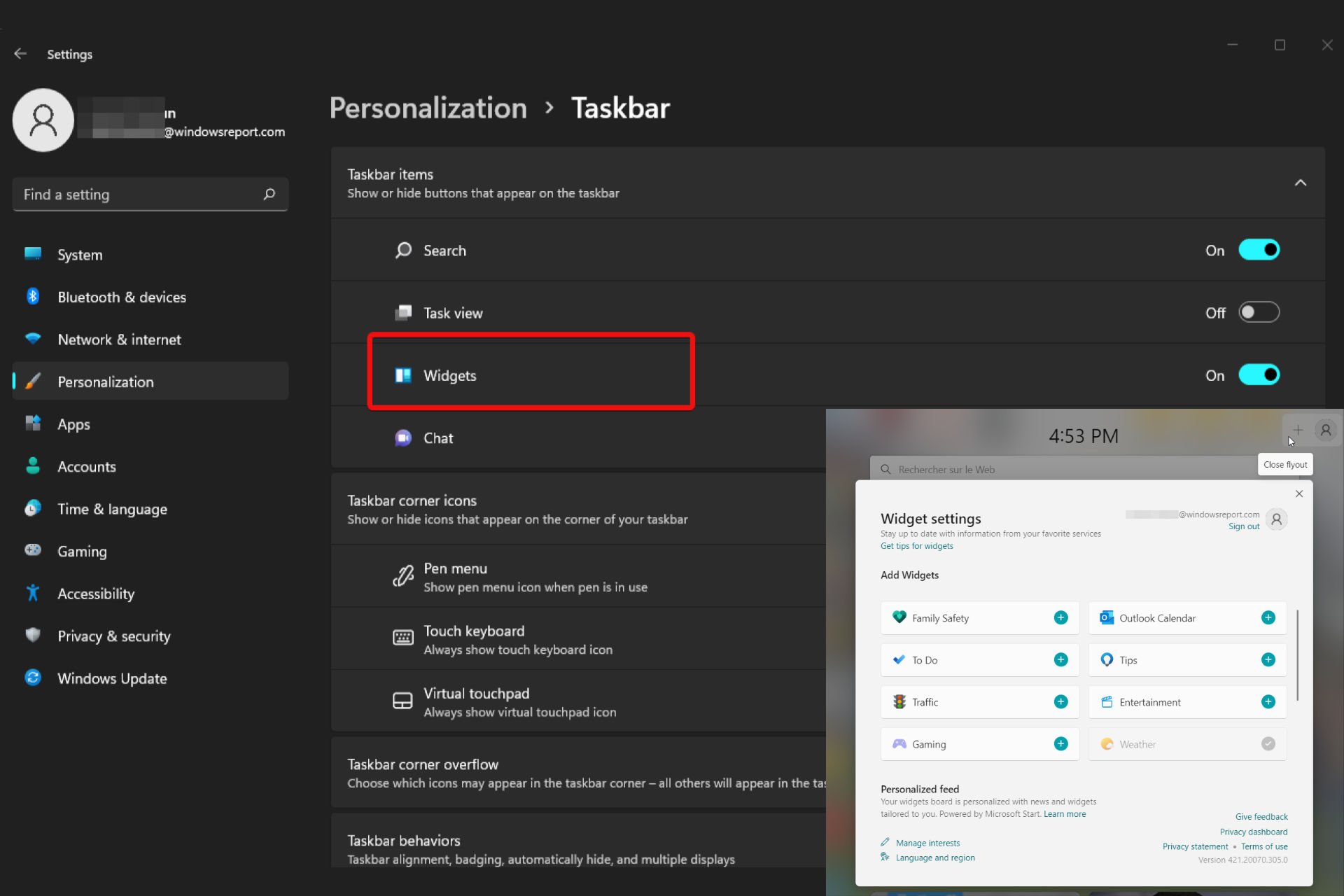Select Personalization in the sidebar
The width and height of the screenshot is (1344, 896).
(150, 381)
